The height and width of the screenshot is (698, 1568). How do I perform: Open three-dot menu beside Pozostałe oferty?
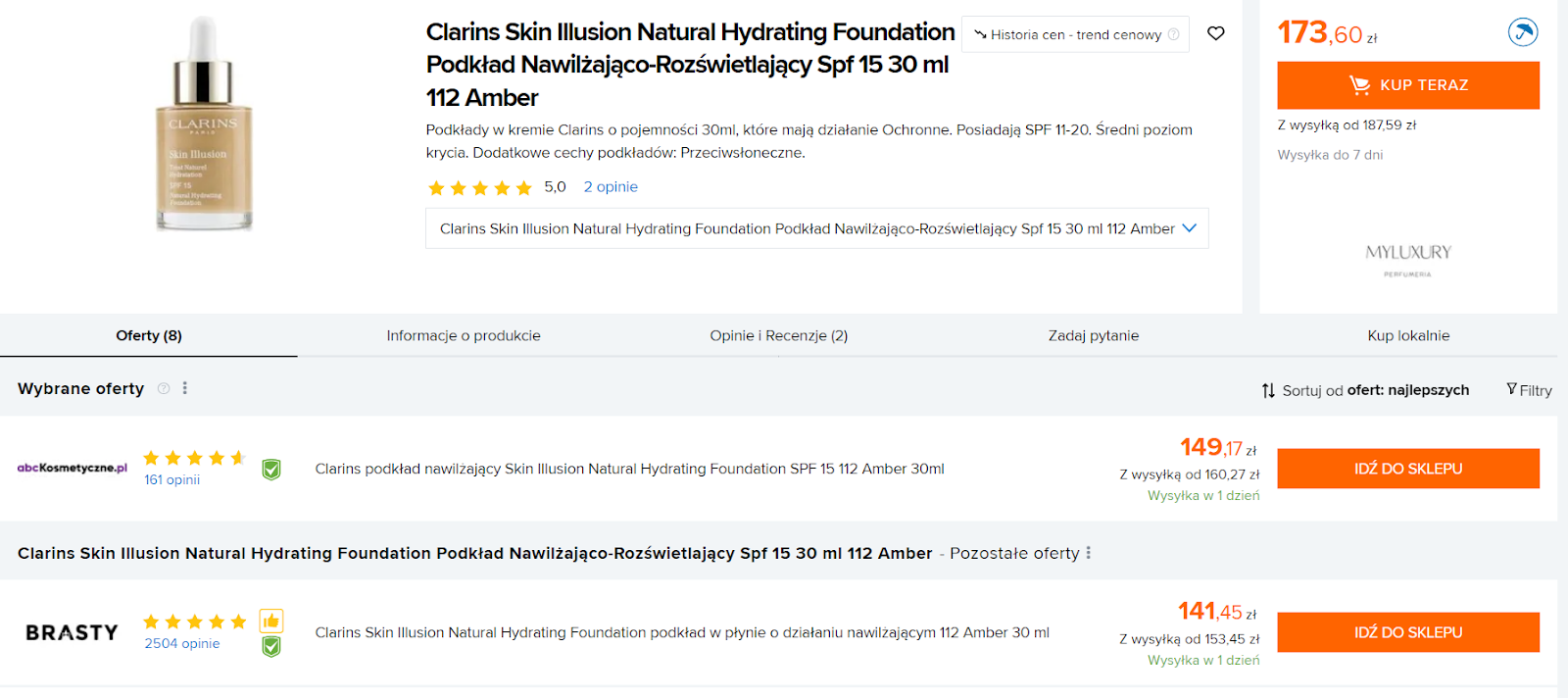[1088, 553]
